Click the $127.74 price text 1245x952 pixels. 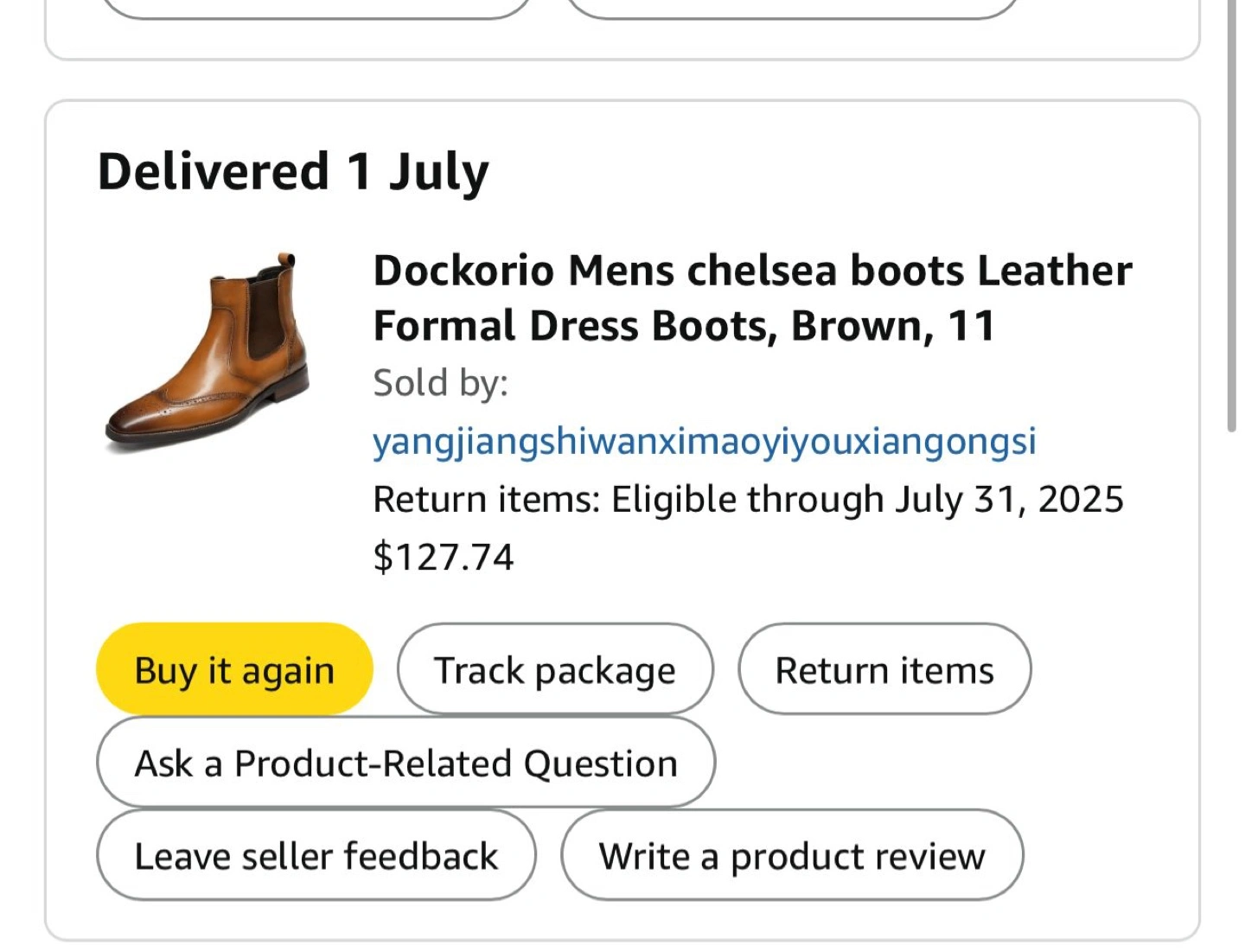click(x=444, y=557)
